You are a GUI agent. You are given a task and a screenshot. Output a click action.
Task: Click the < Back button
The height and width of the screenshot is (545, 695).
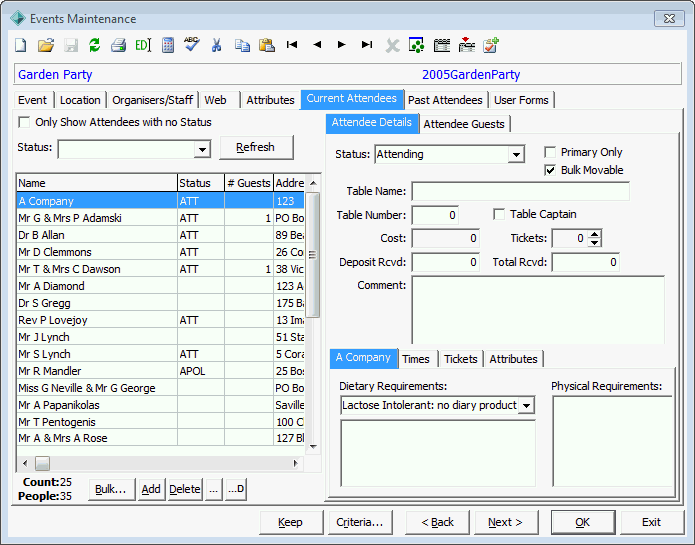pos(437,522)
